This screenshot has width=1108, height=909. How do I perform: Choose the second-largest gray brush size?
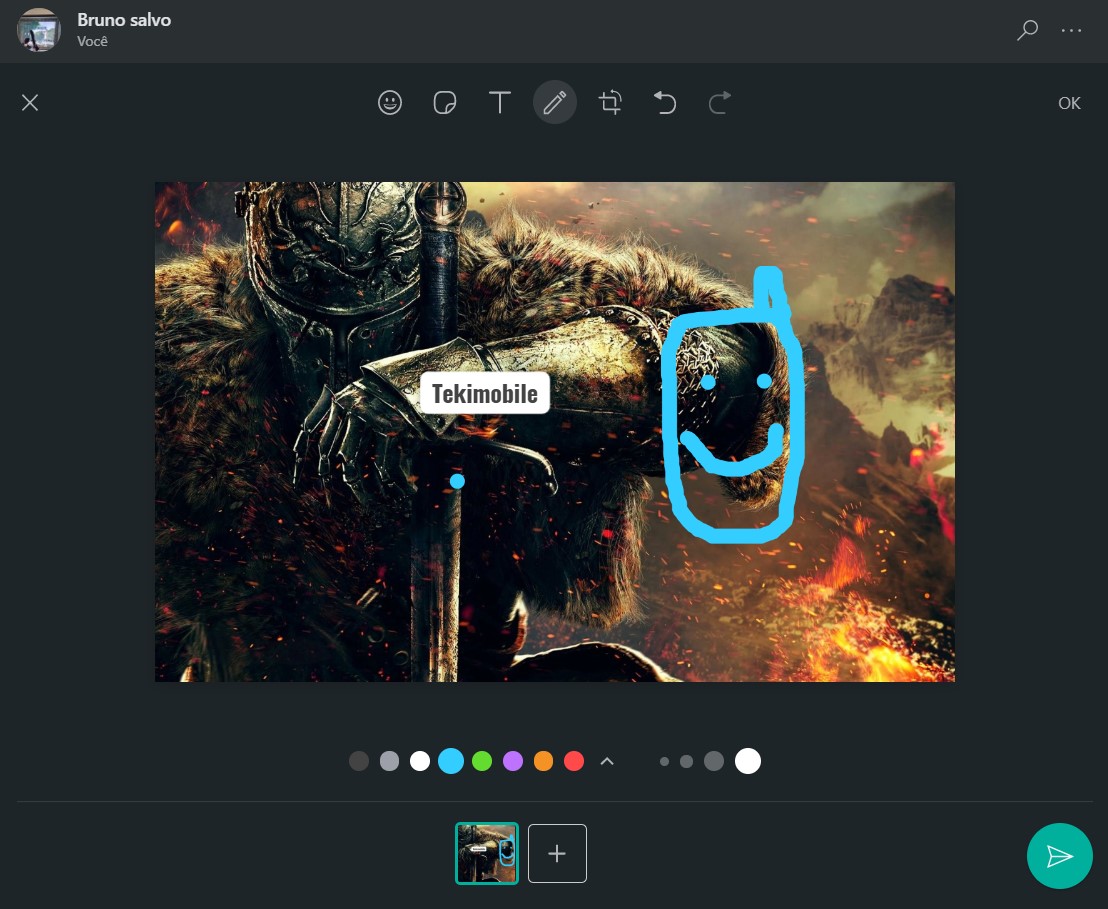(714, 761)
